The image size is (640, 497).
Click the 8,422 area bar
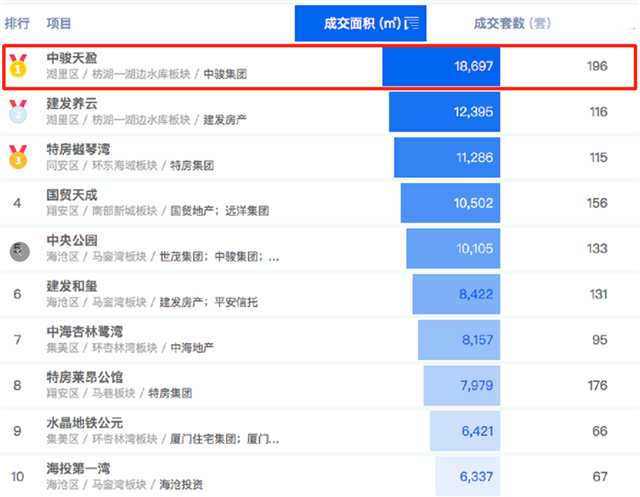click(x=456, y=294)
